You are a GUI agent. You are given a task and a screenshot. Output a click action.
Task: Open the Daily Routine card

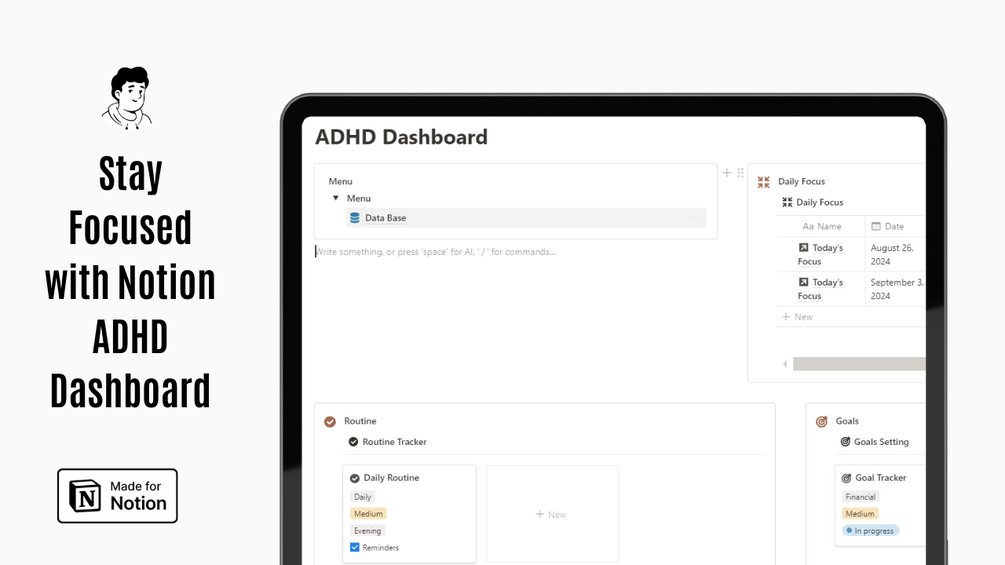point(410,514)
